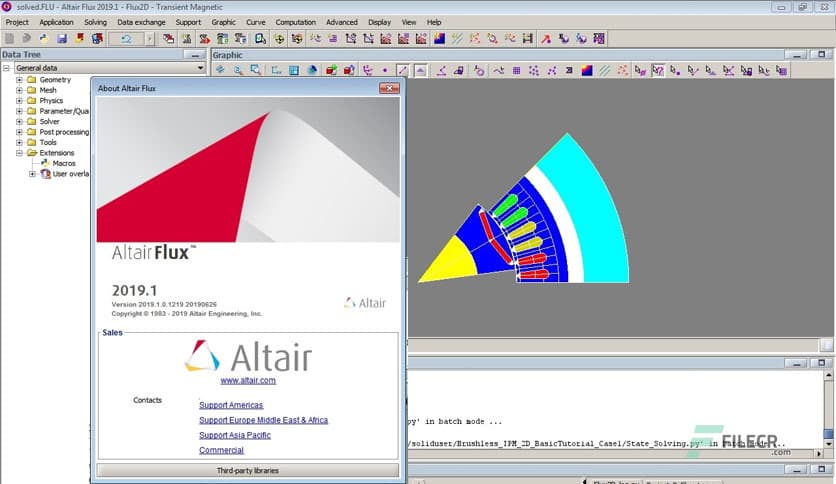Click the coordinate system axes icon
The width and height of the screenshot is (836, 484).
pos(367,70)
